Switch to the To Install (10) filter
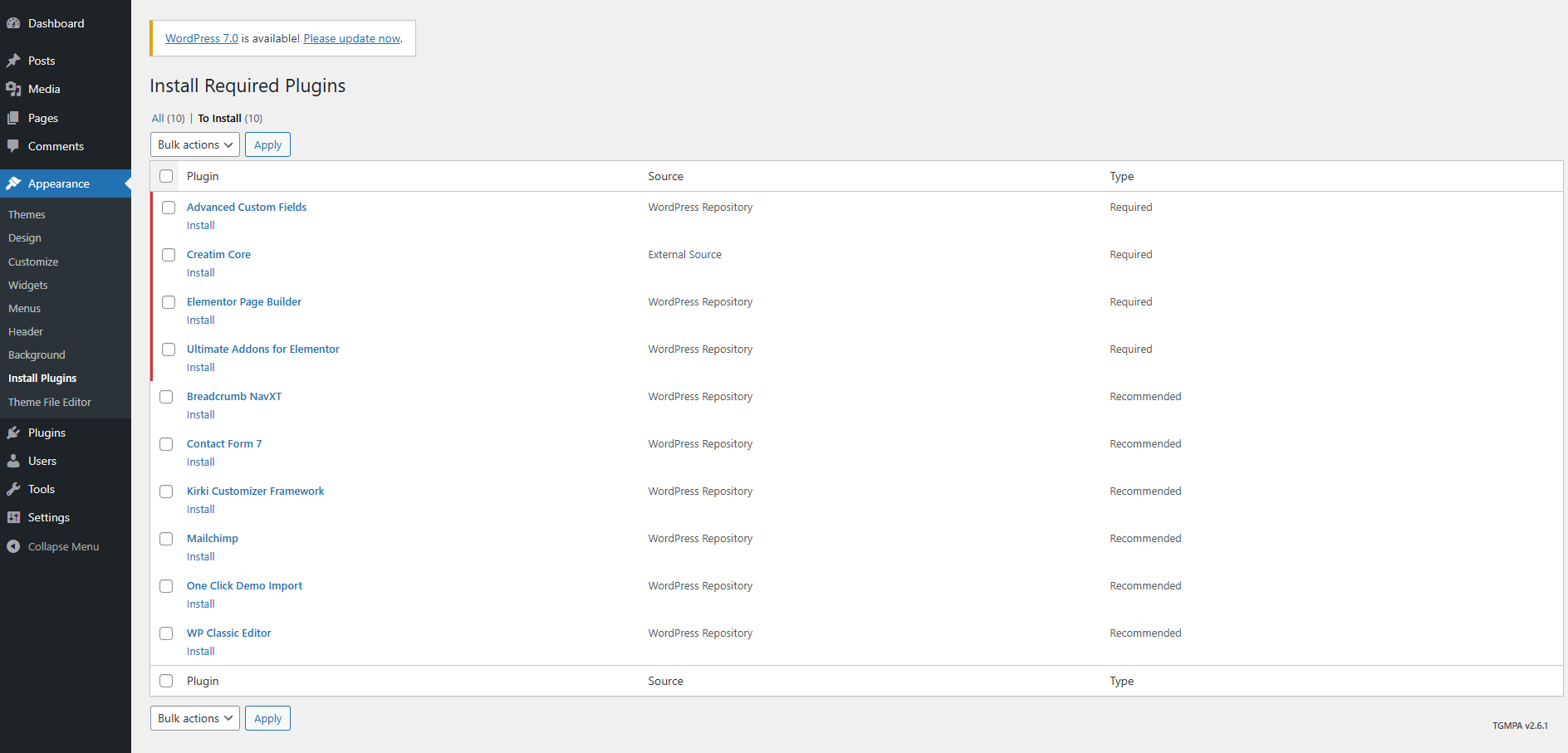This screenshot has height=753, width=1568. [x=230, y=118]
